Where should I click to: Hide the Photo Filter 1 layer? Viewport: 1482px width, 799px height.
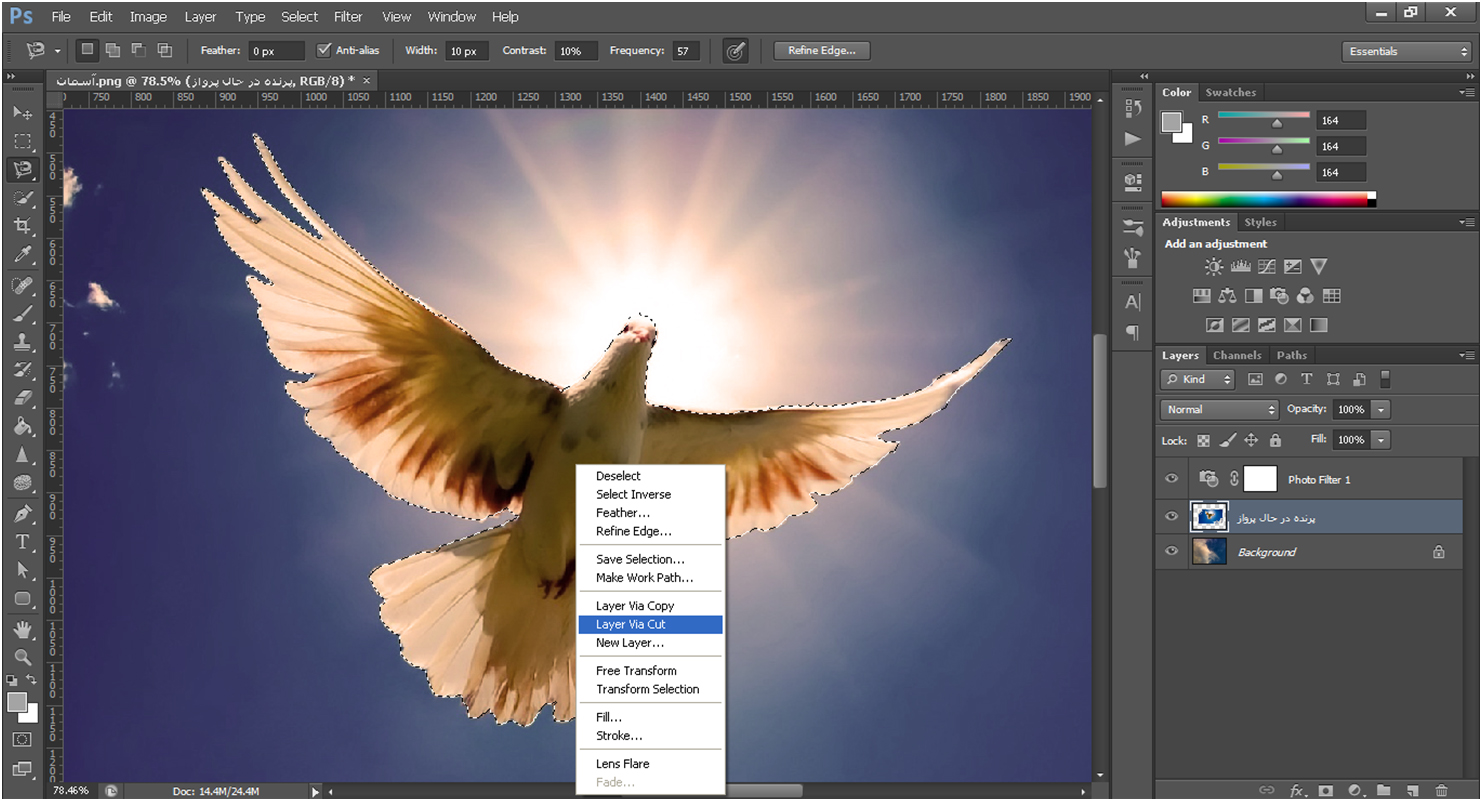pos(1171,479)
